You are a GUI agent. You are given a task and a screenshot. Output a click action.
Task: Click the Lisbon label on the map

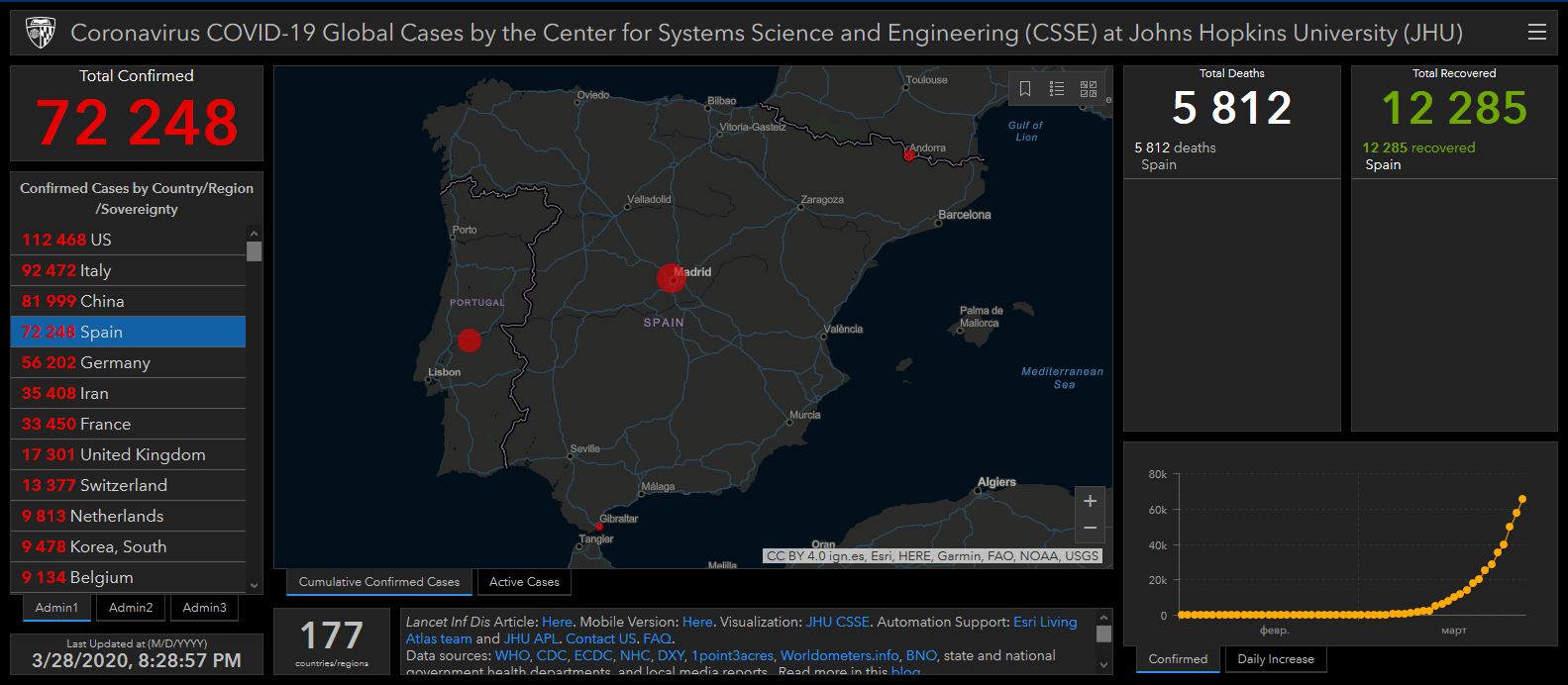click(x=444, y=373)
